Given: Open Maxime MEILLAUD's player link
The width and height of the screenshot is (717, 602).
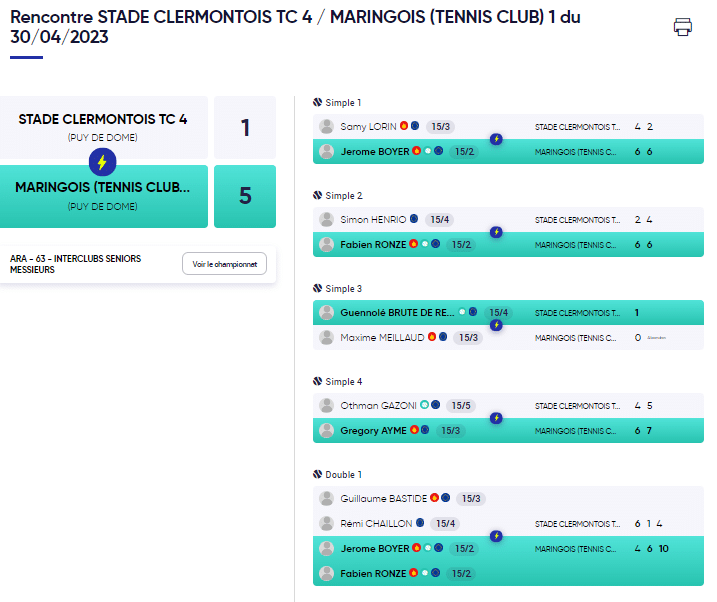Looking at the screenshot, I should [382, 337].
